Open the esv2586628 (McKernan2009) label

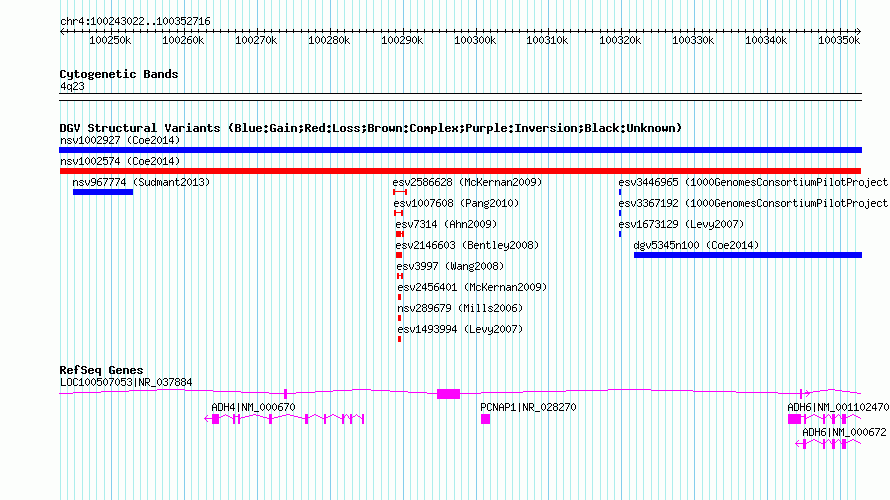coord(467,182)
